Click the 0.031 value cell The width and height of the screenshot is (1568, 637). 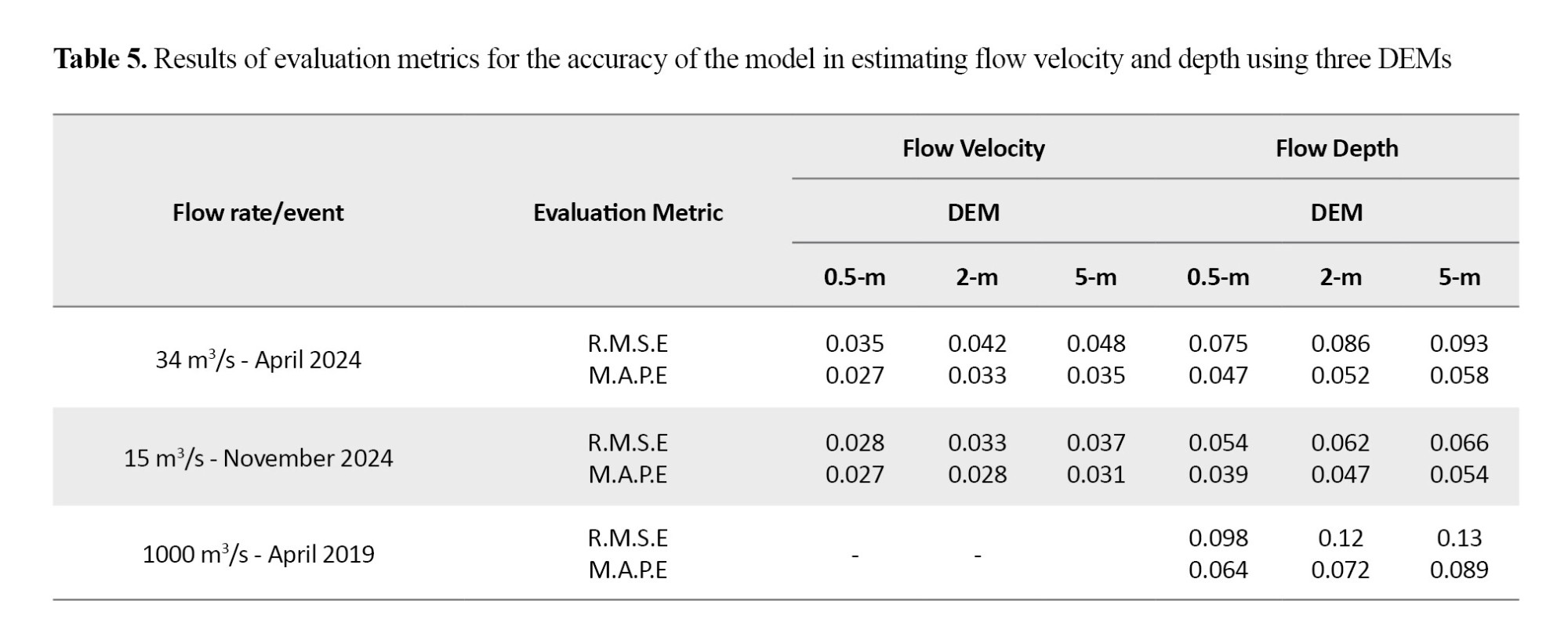(x=1095, y=474)
